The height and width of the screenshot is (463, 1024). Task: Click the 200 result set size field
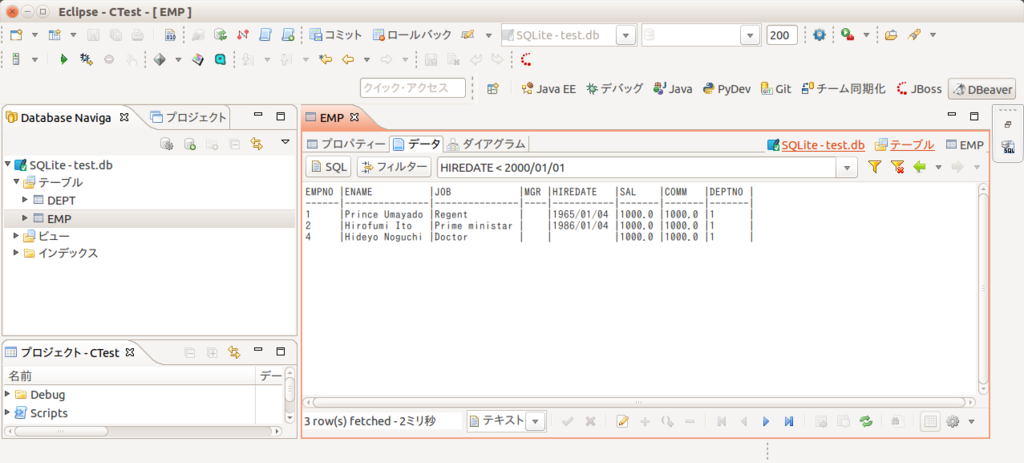(x=781, y=35)
